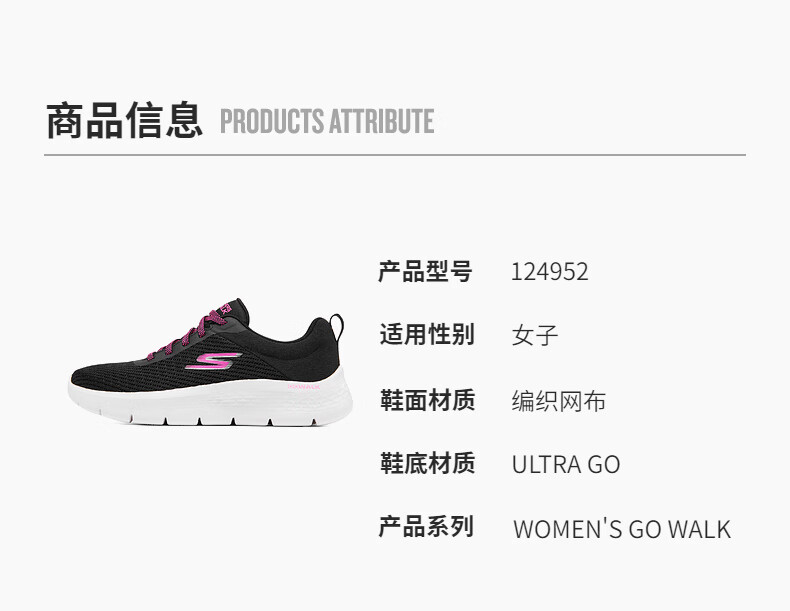Click the 女子 gender value
Screen dimensions: 790x611
(x=535, y=335)
